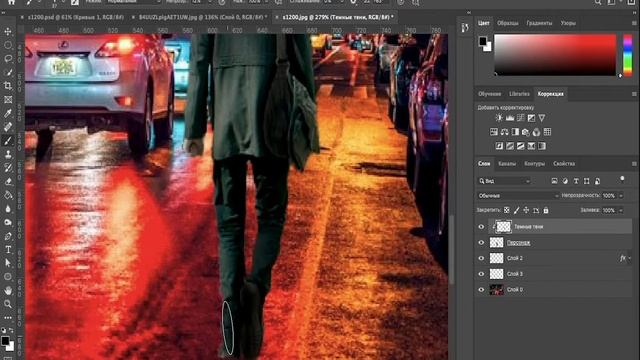Add a Curves adjustment
Viewport: 640px width, 360px height.
520,118
